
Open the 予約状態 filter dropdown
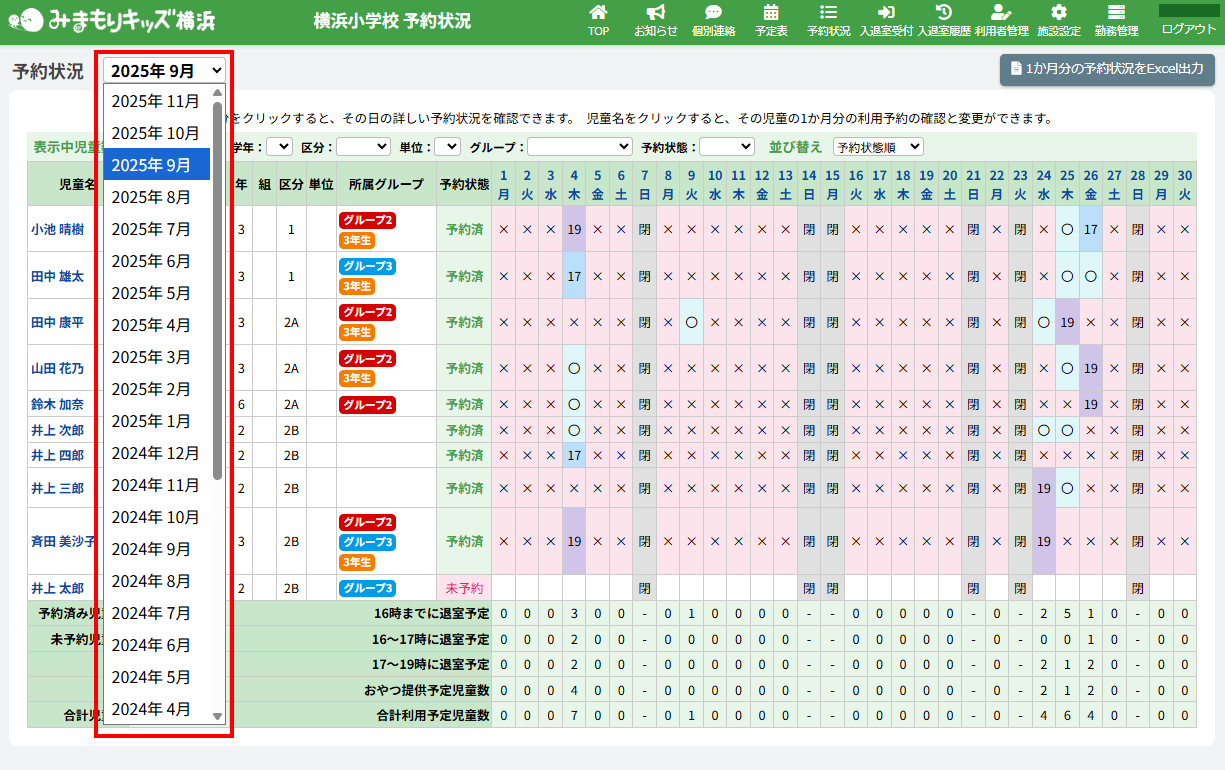[726, 147]
